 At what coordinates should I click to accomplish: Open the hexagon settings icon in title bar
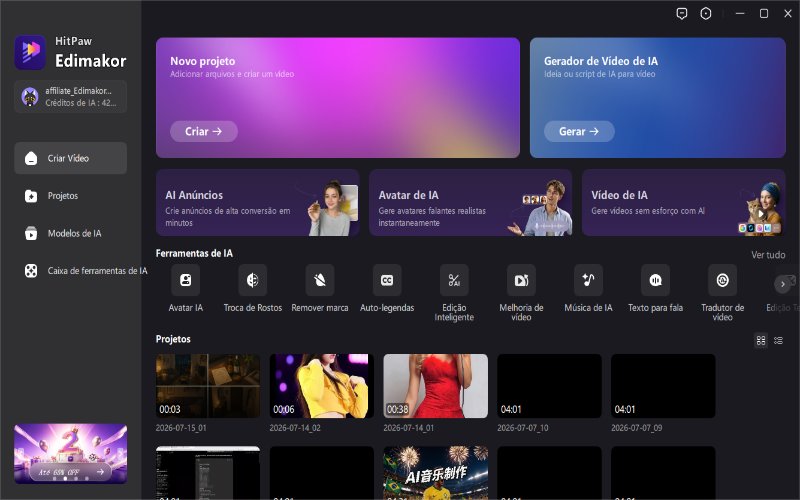point(706,14)
